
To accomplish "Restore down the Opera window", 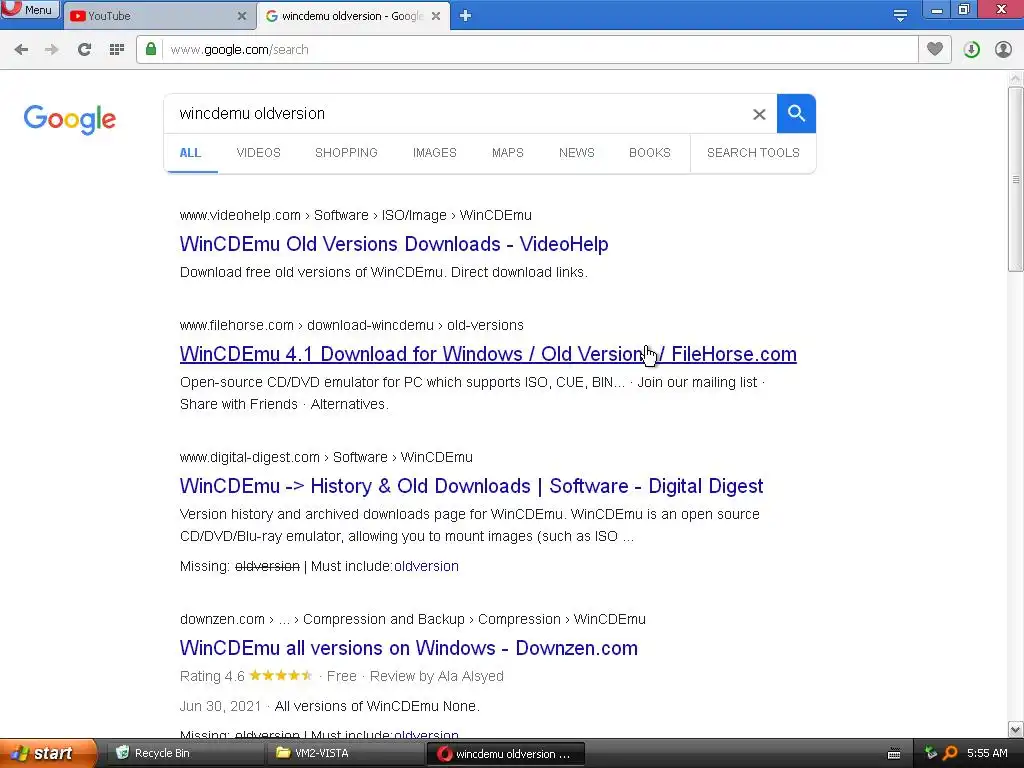I will pyautogui.click(x=964, y=10).
